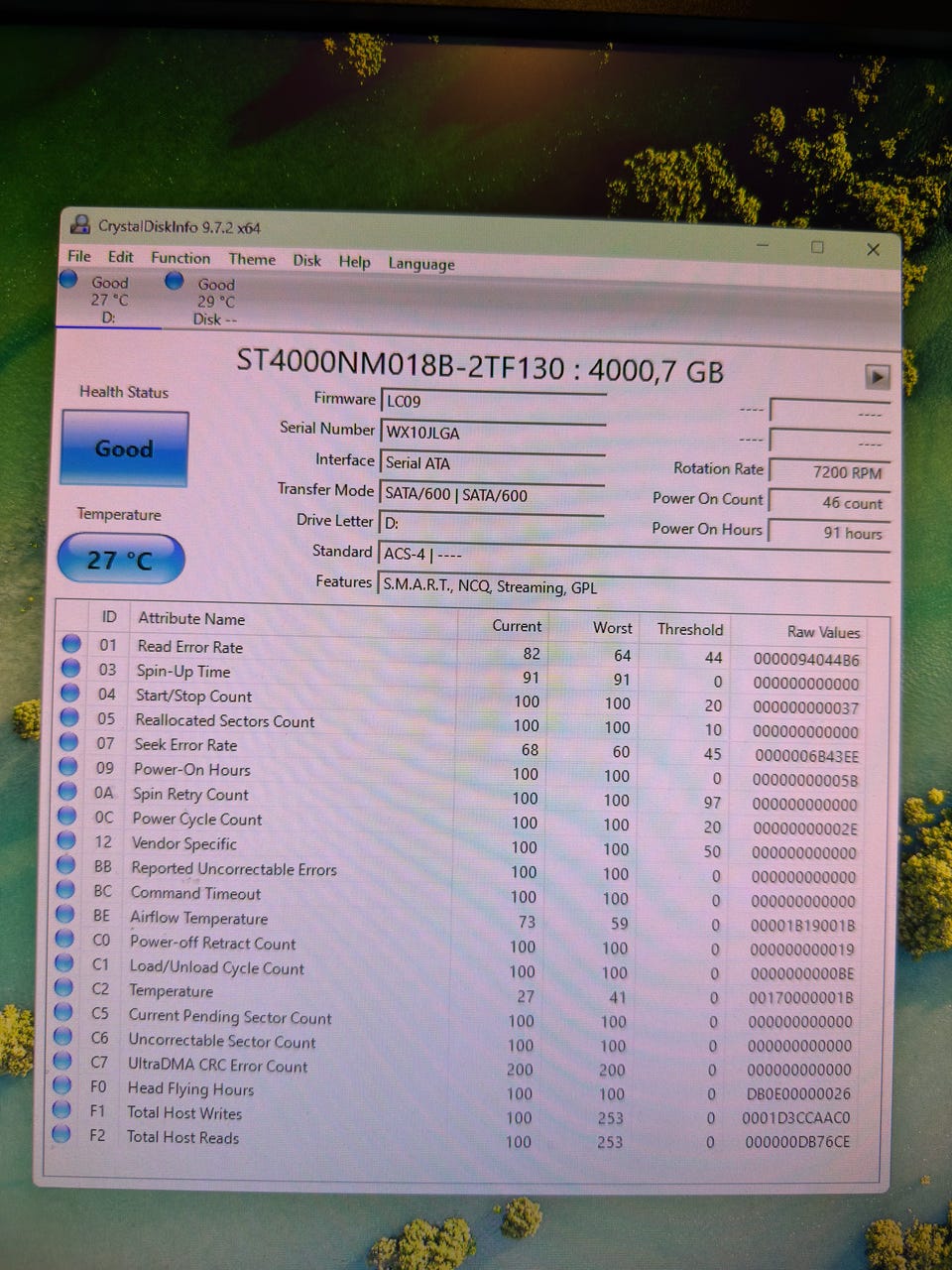Image resolution: width=952 pixels, height=1270 pixels.
Task: Click the status dot for Total Host Writes
Action: pyautogui.click(x=61, y=1108)
